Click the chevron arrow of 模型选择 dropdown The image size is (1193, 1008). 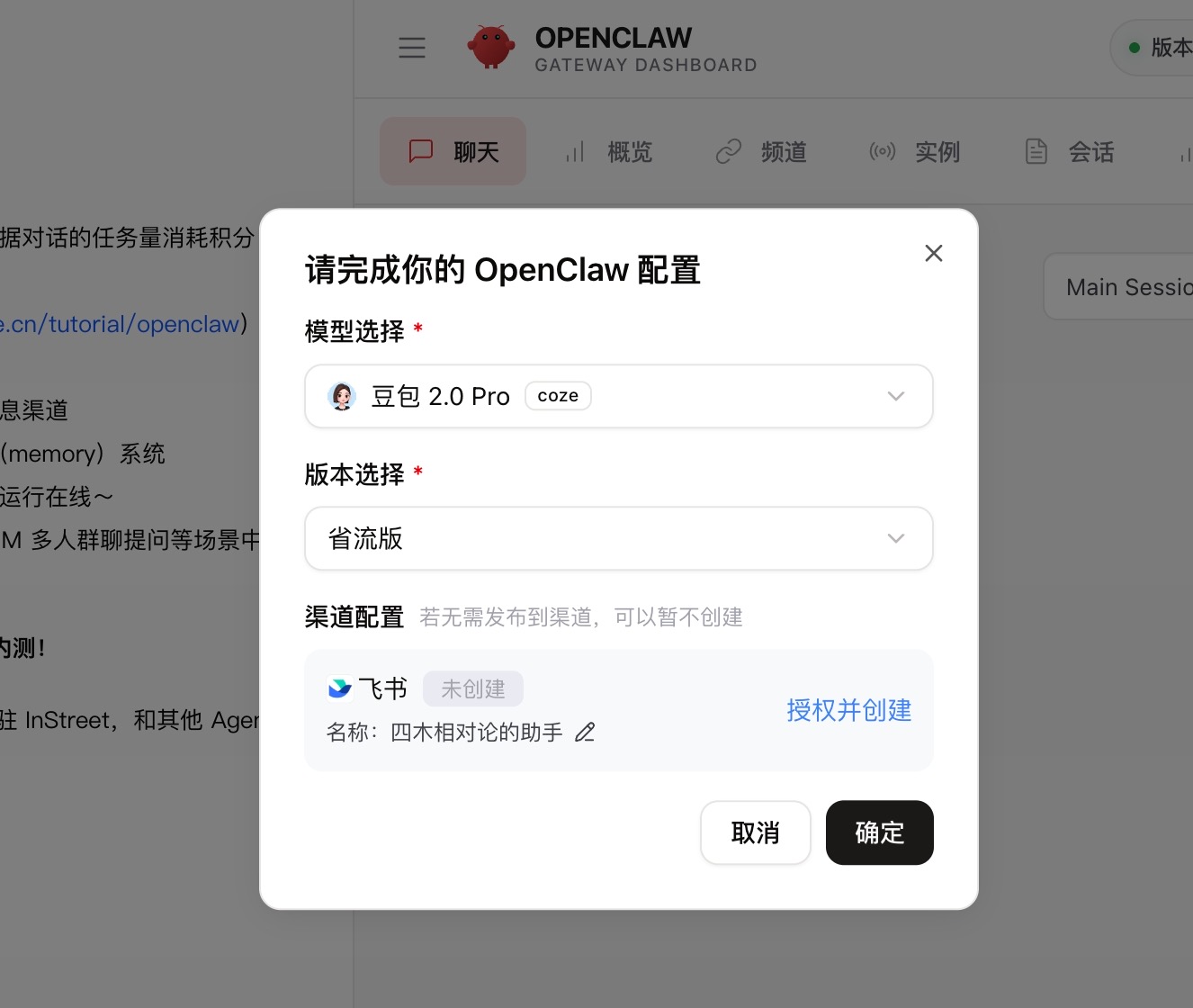[x=896, y=396]
